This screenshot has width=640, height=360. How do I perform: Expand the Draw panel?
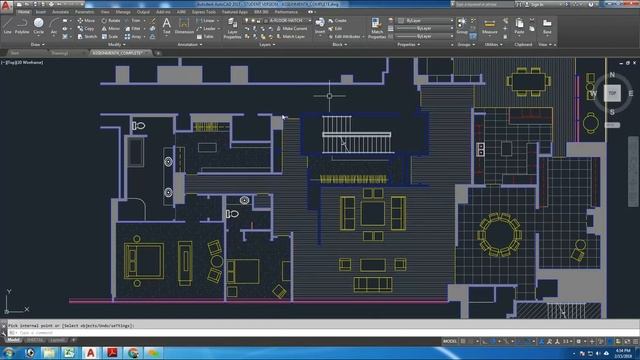[38, 44]
